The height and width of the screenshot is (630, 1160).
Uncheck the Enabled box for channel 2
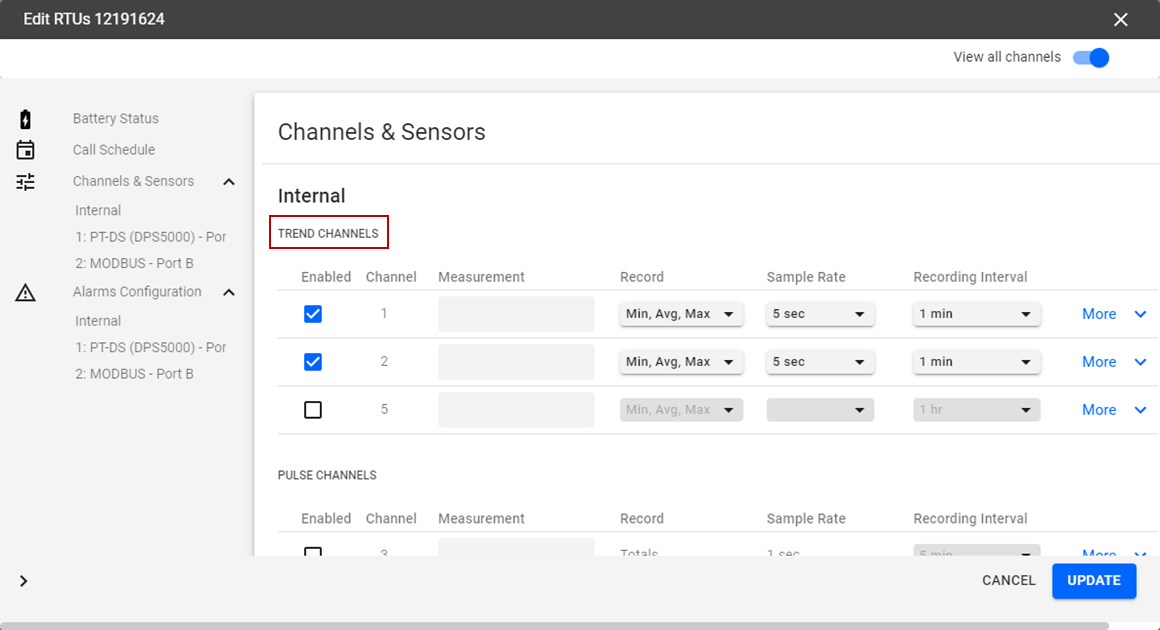313,362
